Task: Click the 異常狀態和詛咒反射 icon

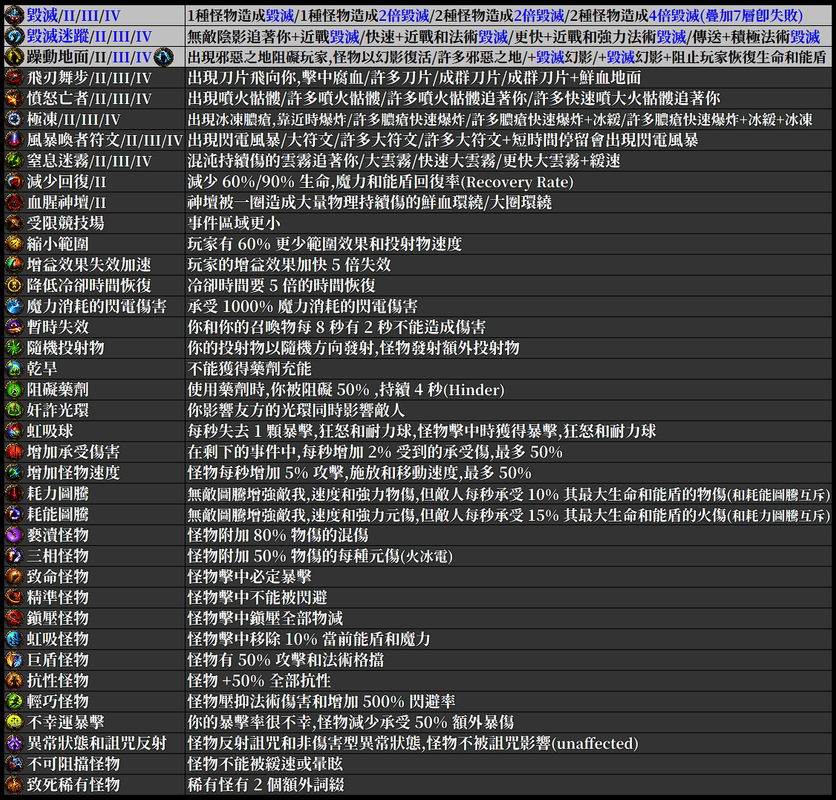Action: point(14,743)
